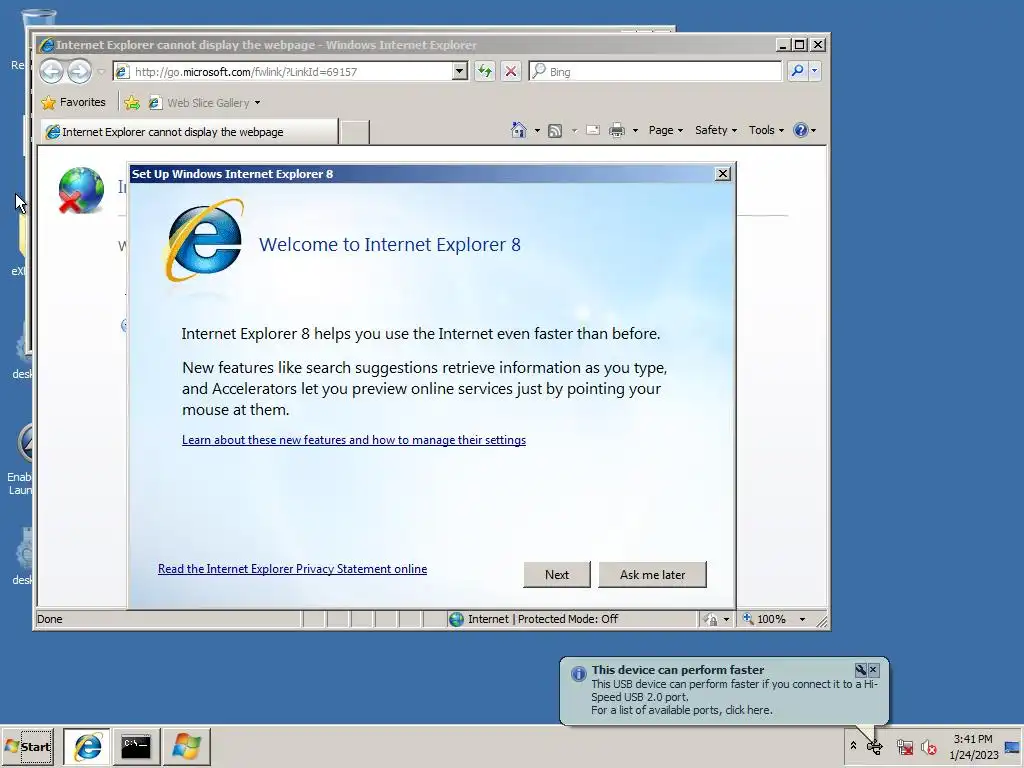Click the Back navigation arrow in Internet Explorer

coord(52,71)
